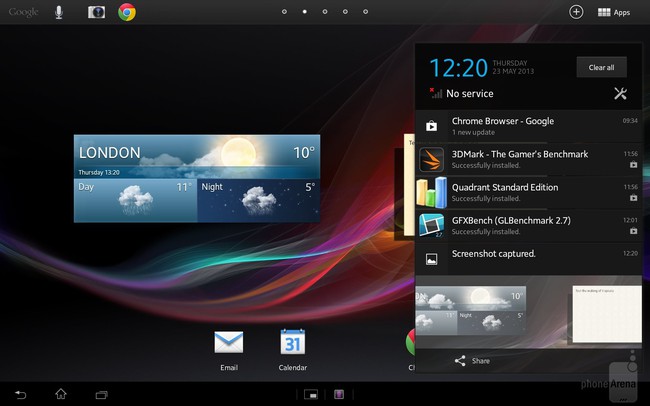This screenshot has width=650, height=406.
Task: Share the captured screenshot
Action: point(473,361)
